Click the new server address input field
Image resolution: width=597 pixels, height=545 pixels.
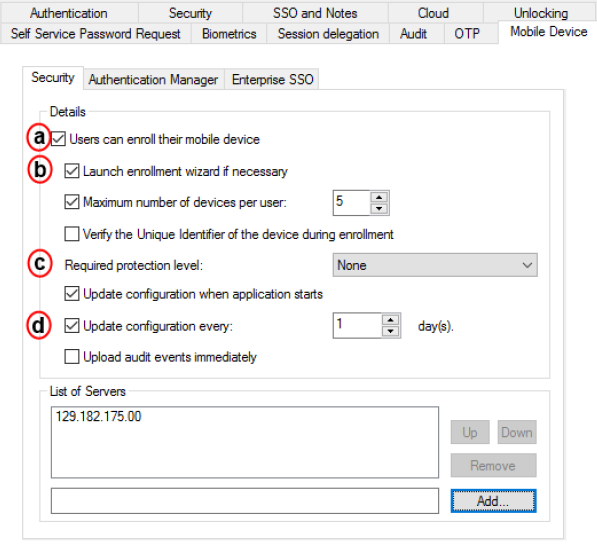click(x=245, y=501)
